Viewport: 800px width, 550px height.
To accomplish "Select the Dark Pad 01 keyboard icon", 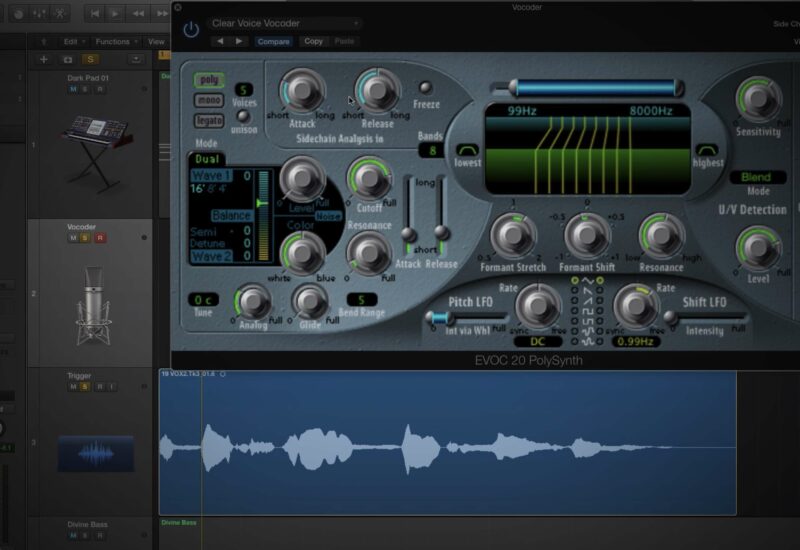I will (x=97, y=152).
